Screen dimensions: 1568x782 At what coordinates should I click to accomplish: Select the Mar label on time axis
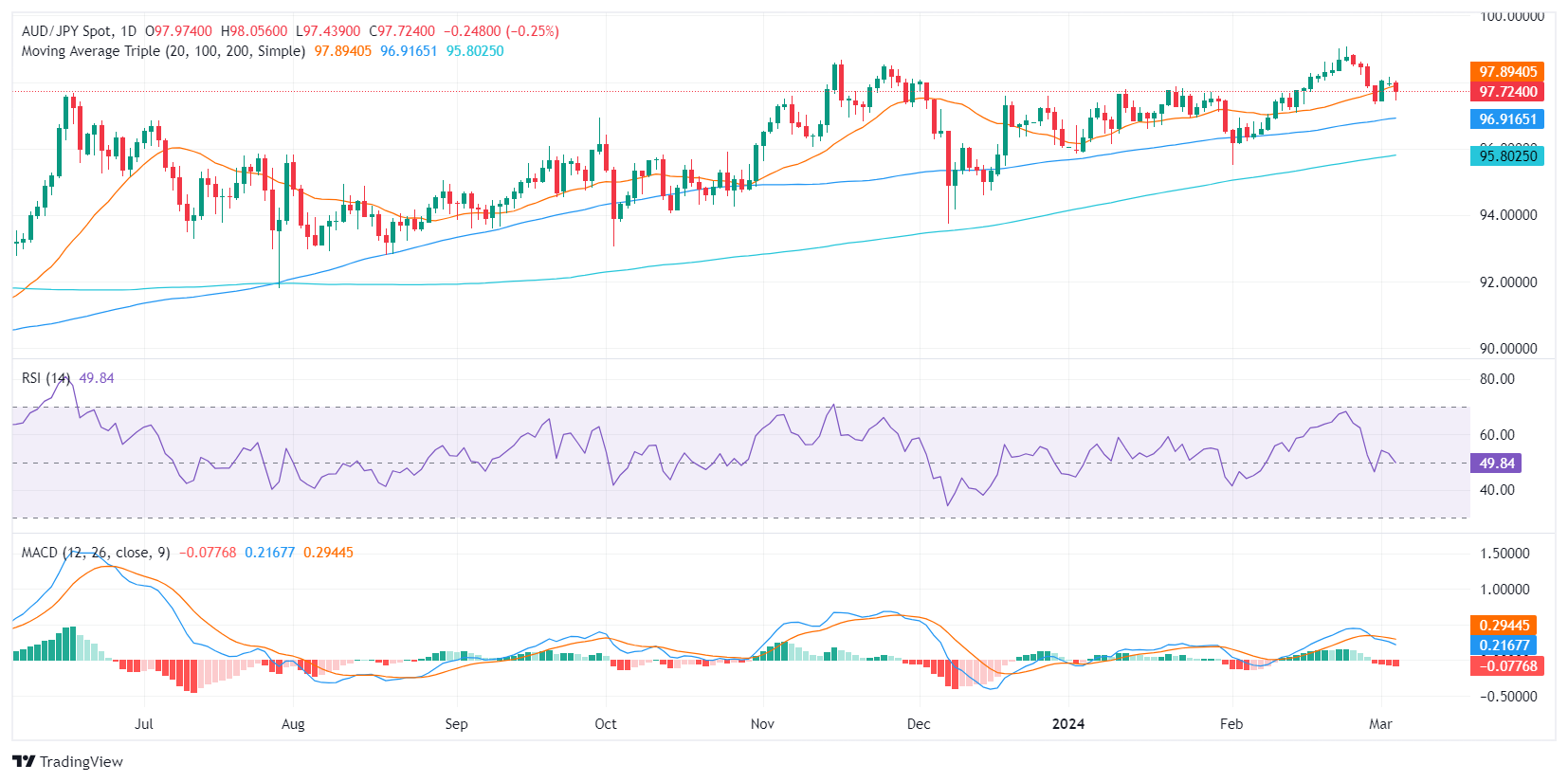(1380, 724)
